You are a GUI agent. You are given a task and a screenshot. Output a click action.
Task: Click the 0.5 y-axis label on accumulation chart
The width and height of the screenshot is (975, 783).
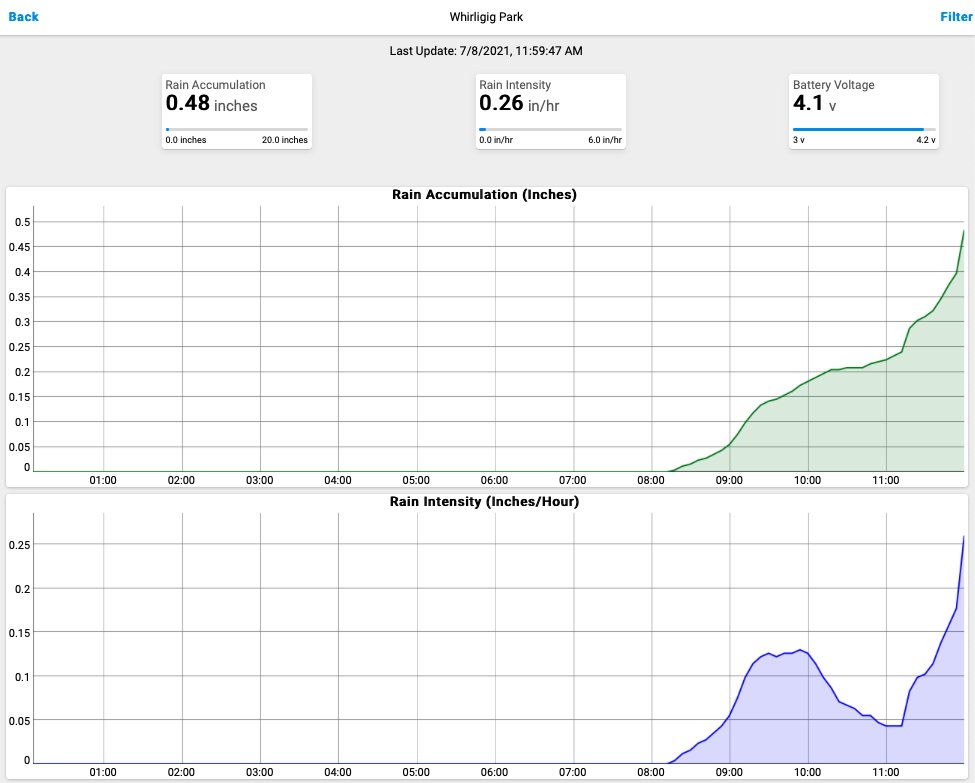[22, 222]
